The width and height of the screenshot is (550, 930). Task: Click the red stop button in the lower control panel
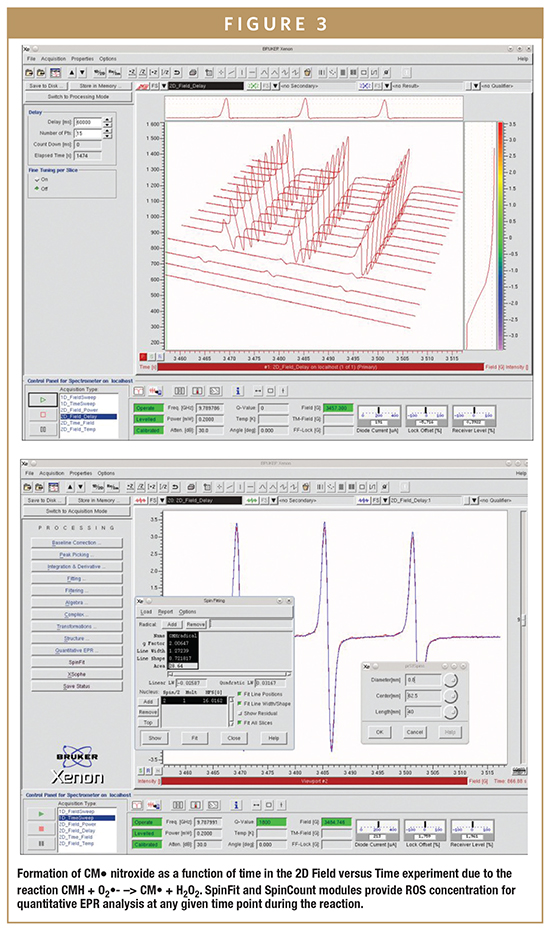click(x=41, y=829)
